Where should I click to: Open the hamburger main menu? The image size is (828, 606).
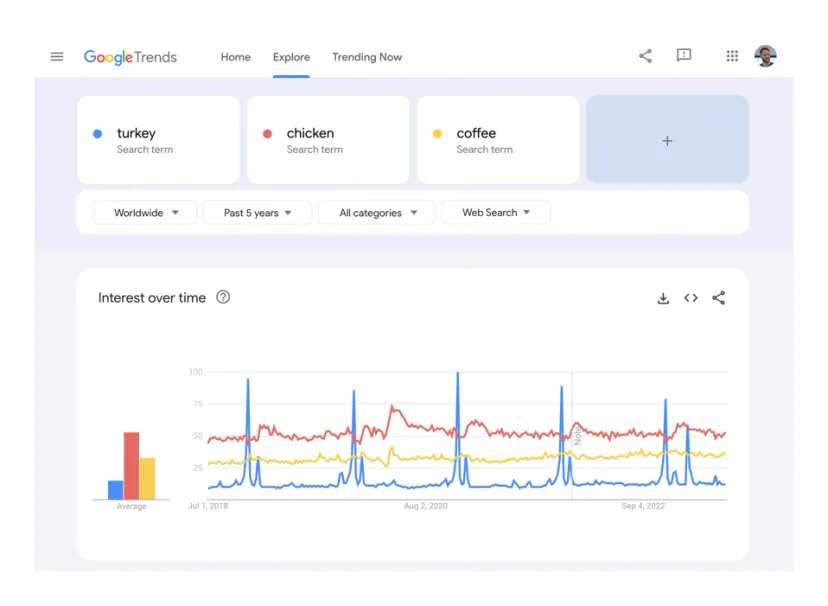tap(57, 56)
